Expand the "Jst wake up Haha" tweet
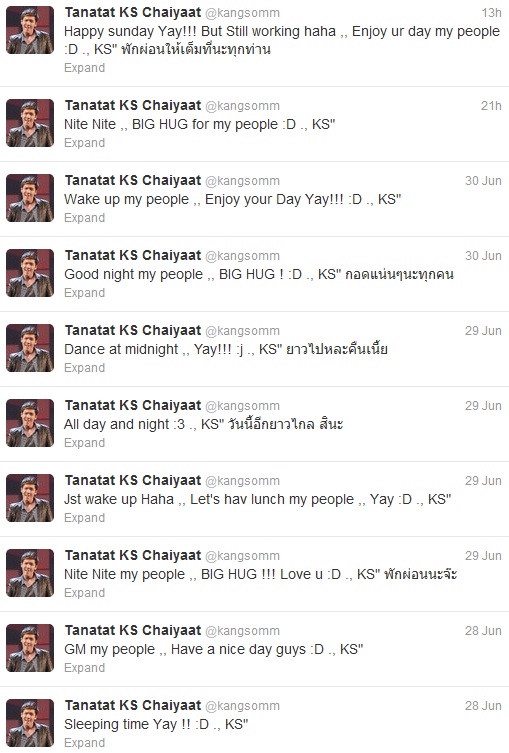Image resolution: width=509 pixels, height=753 pixels. (x=85, y=517)
